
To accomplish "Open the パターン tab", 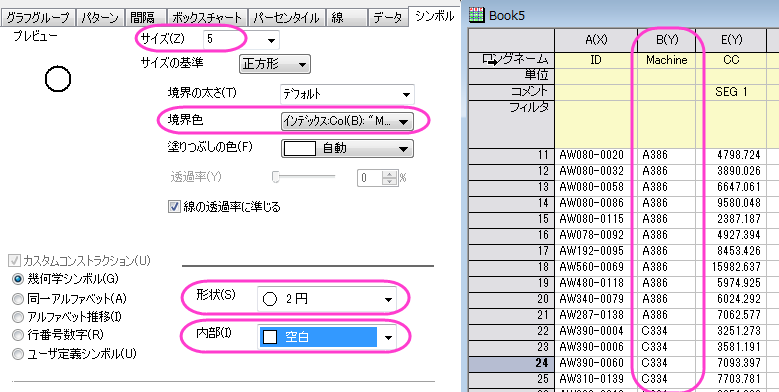I will click(x=99, y=18).
